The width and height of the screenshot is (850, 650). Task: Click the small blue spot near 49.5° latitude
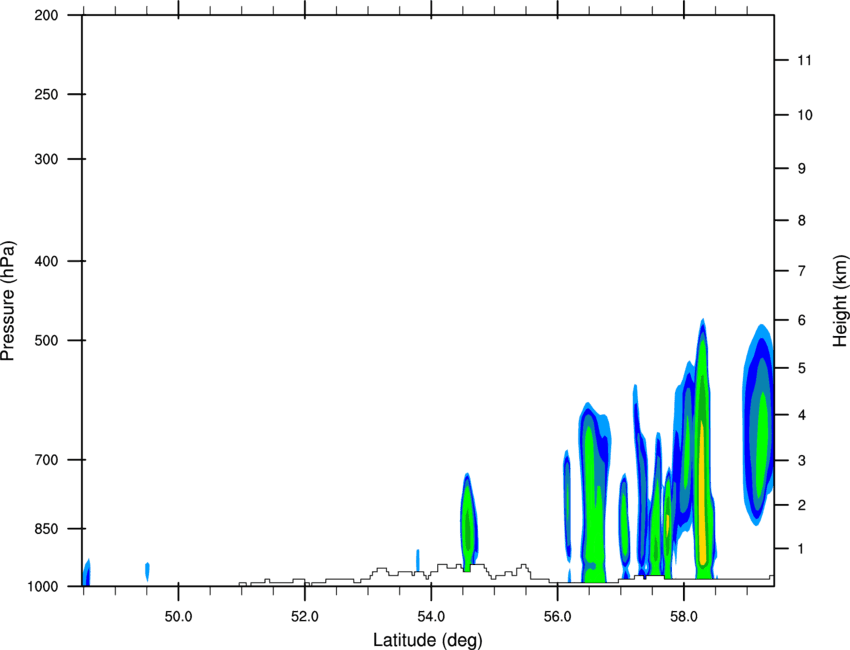[x=147, y=571]
